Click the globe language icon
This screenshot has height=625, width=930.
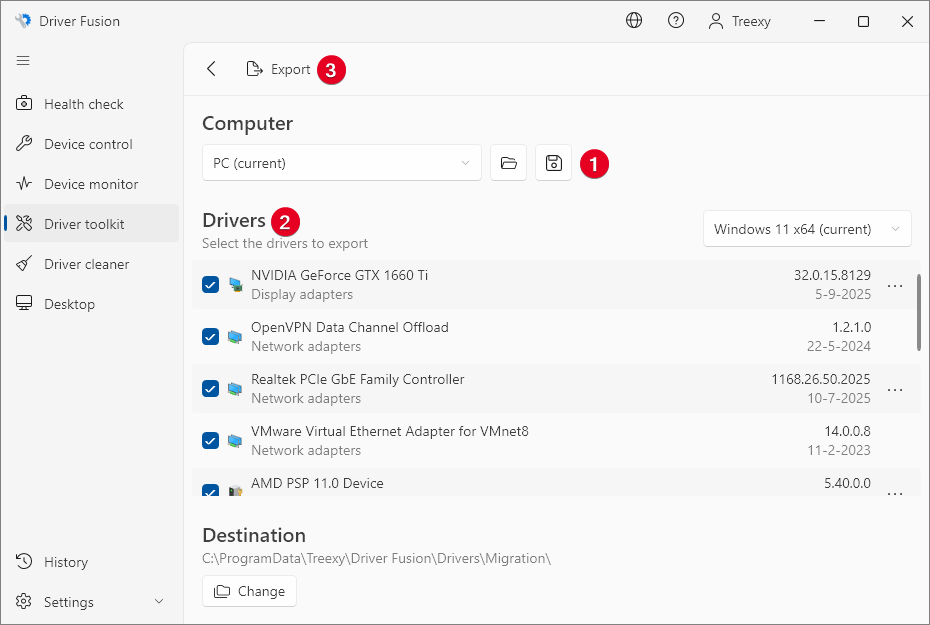634,21
